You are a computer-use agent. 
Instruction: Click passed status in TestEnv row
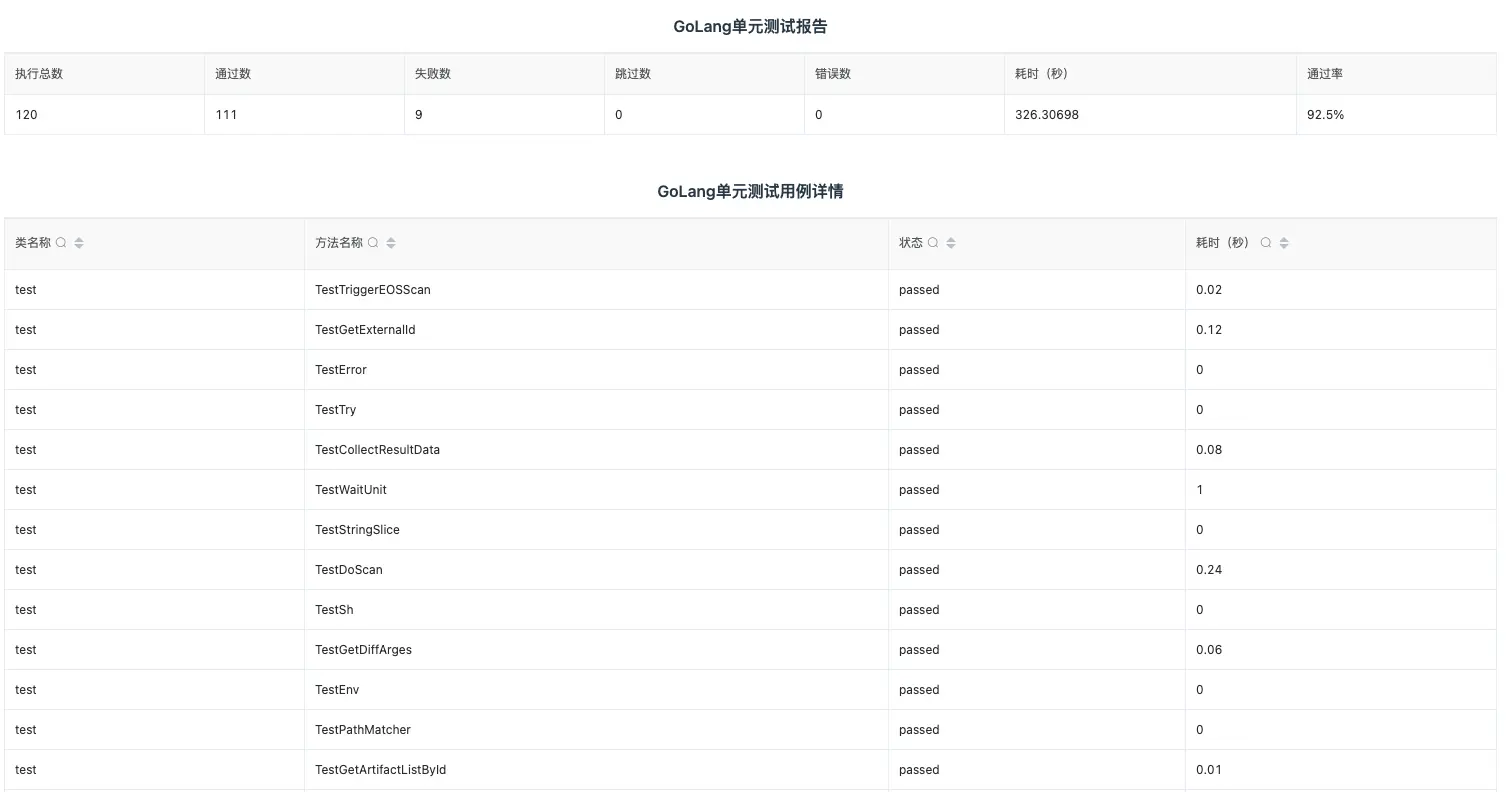tap(919, 690)
